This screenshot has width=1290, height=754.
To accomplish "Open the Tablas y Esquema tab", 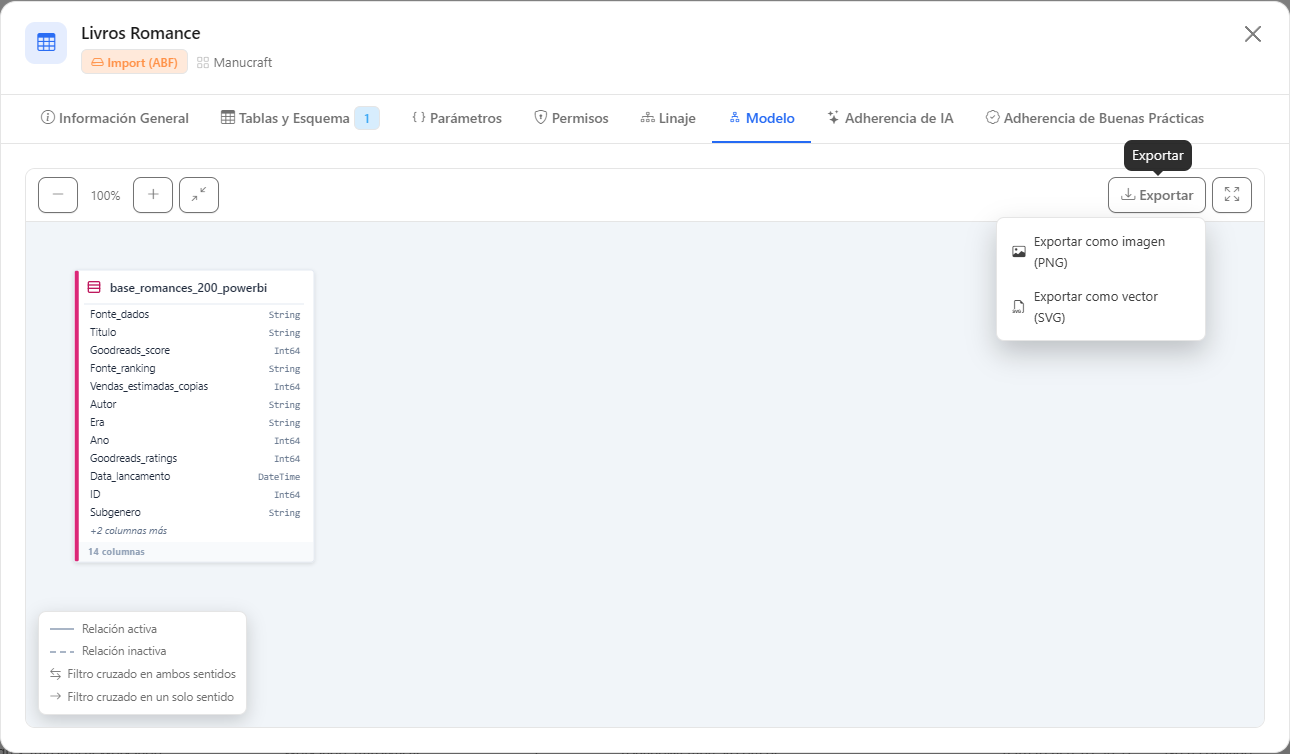I will tap(300, 118).
